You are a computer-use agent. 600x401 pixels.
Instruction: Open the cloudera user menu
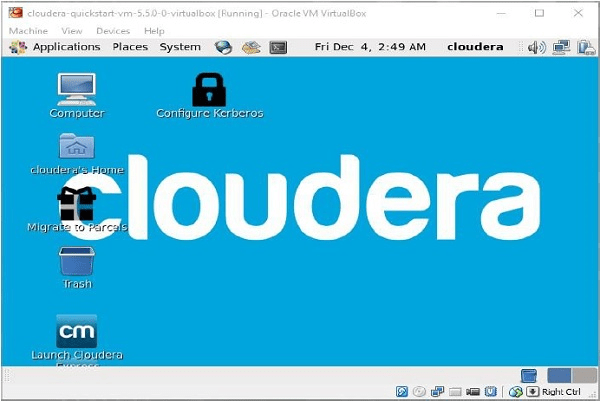pyautogui.click(x=476, y=47)
